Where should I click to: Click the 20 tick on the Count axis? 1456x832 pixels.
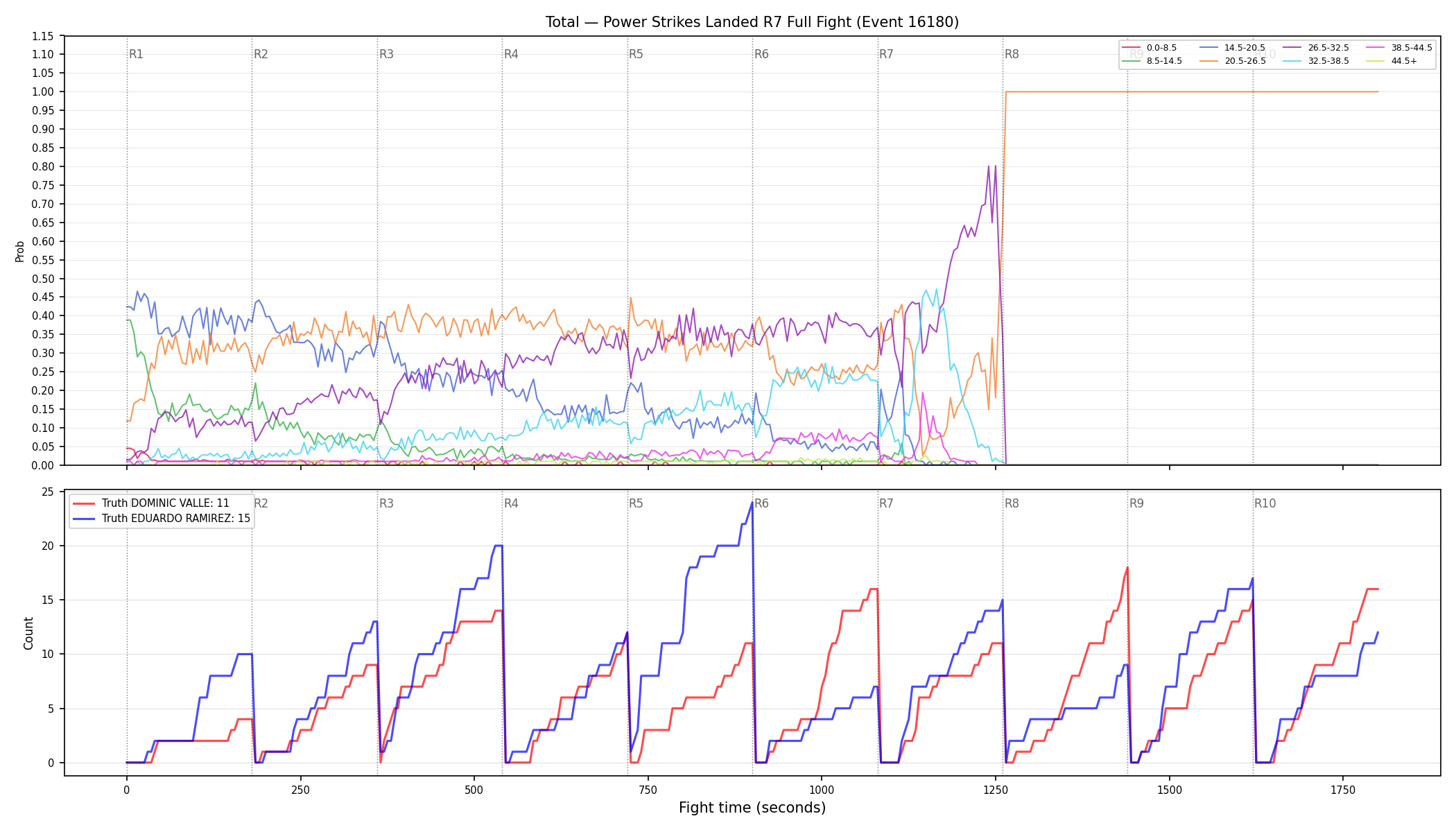pos(48,546)
